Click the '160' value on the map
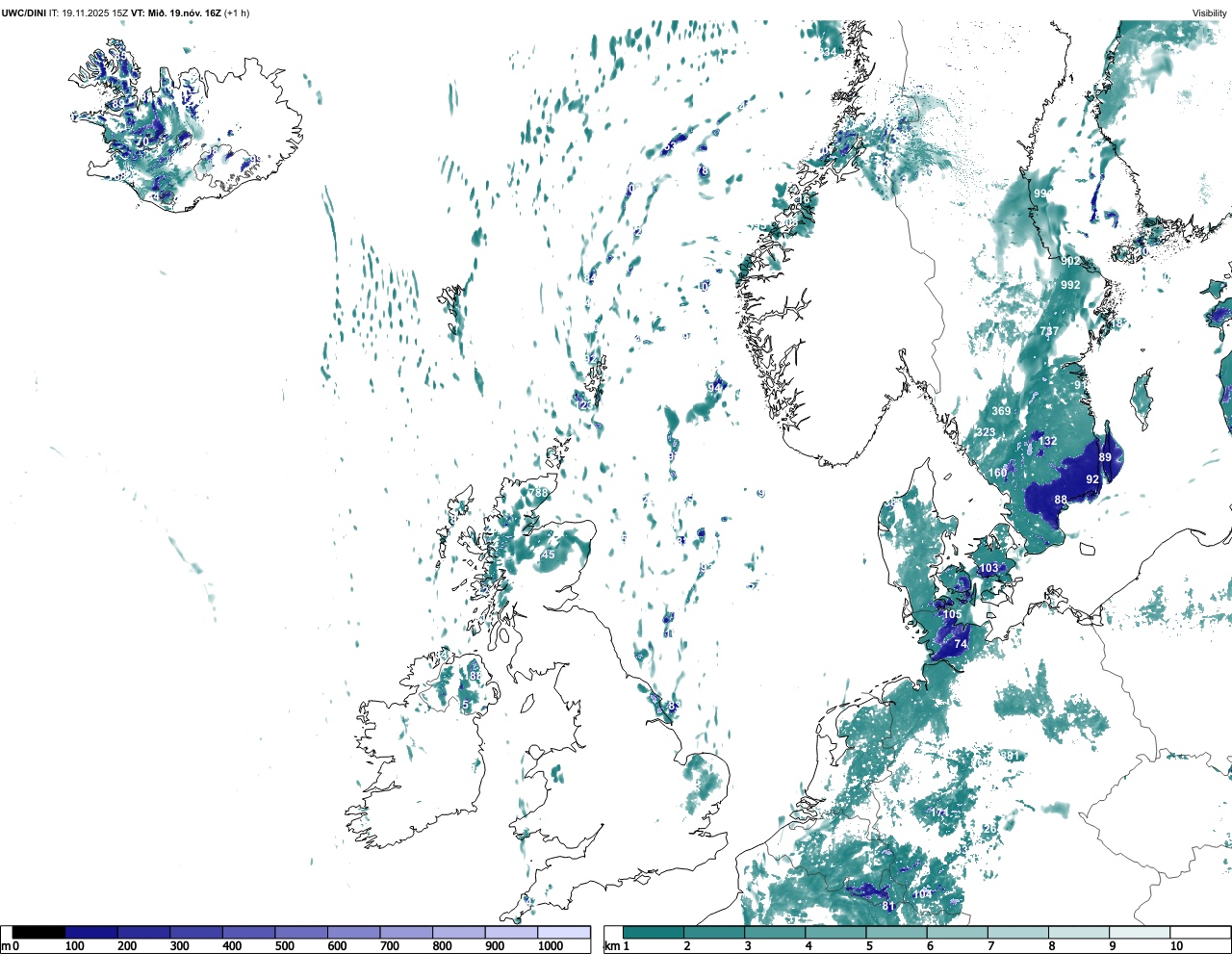The image size is (1232, 954). (x=997, y=473)
